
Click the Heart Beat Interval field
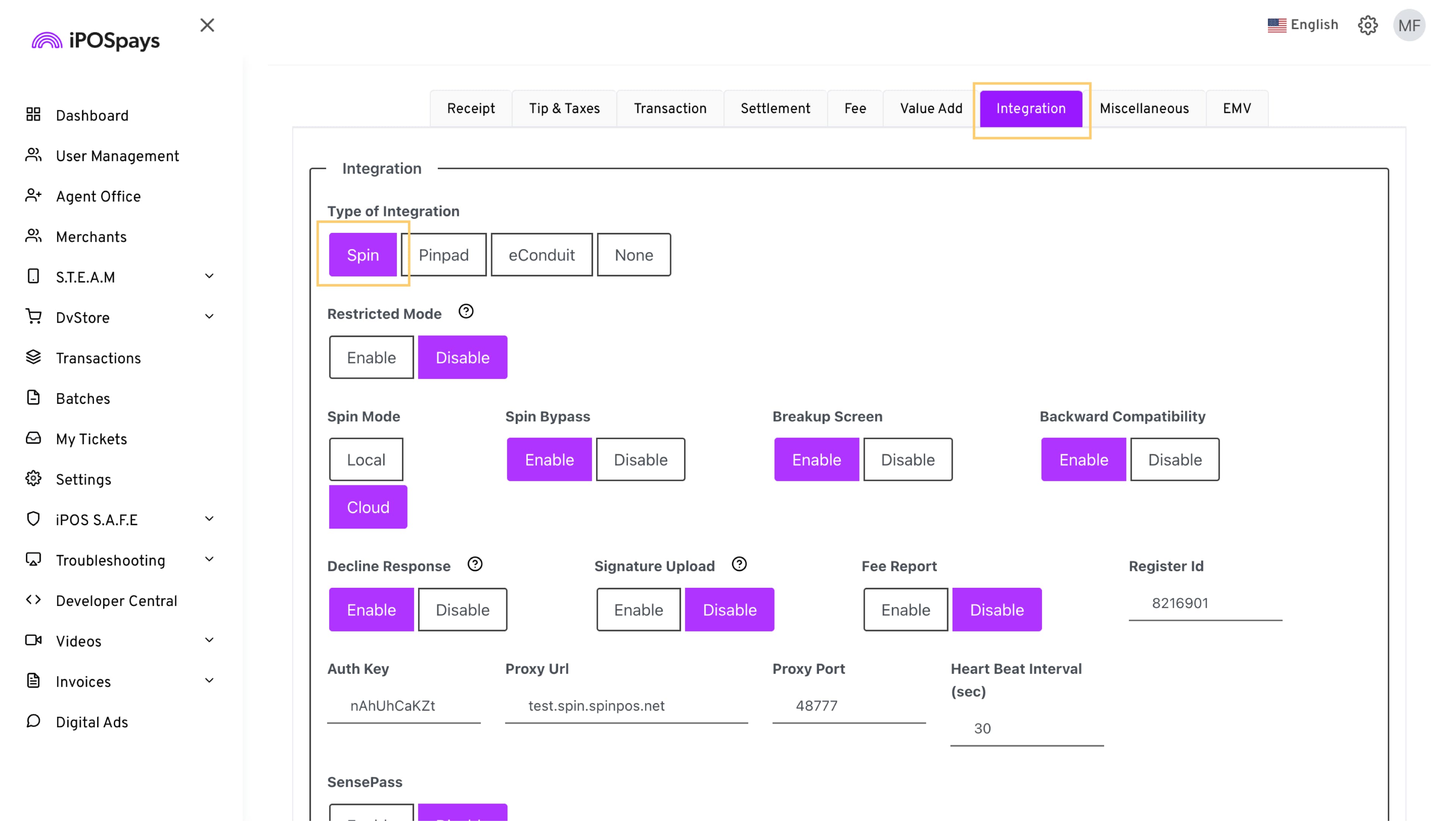point(1027,729)
